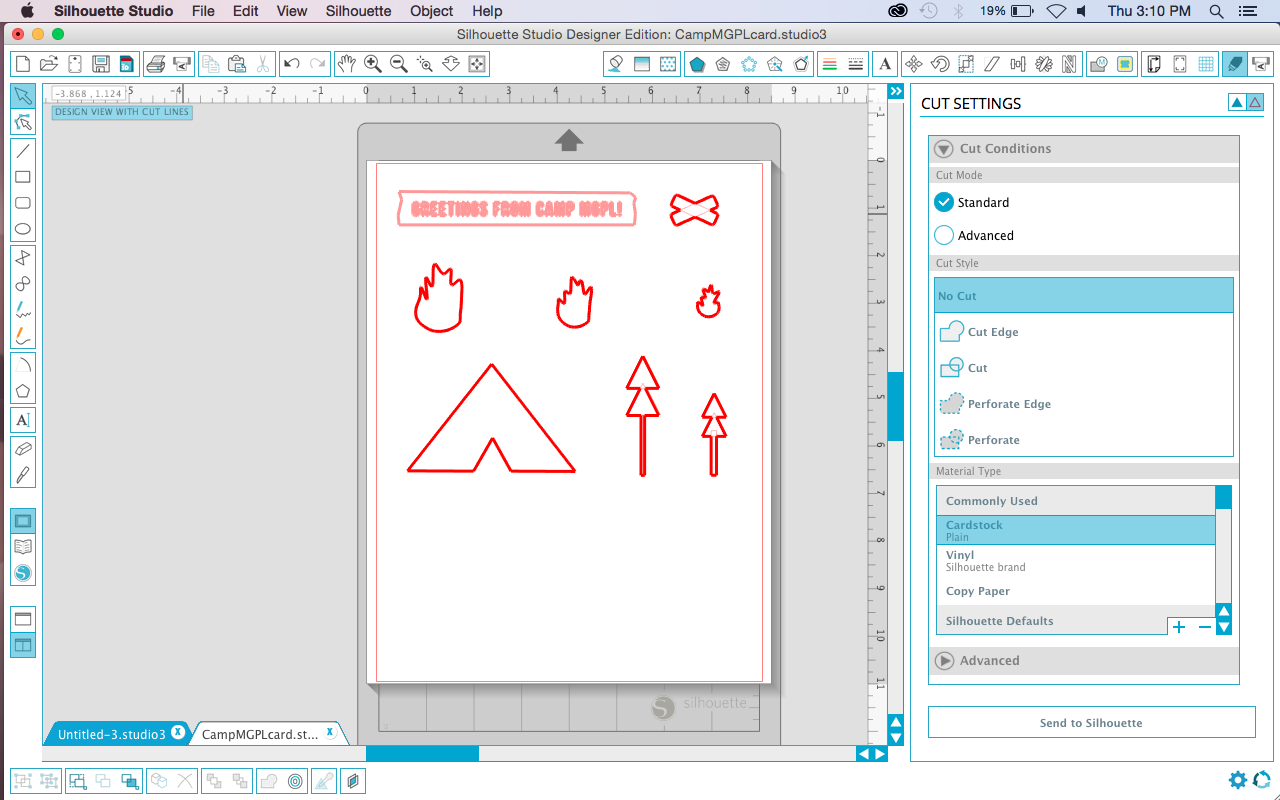Save the document with floppy icon

coord(101,64)
